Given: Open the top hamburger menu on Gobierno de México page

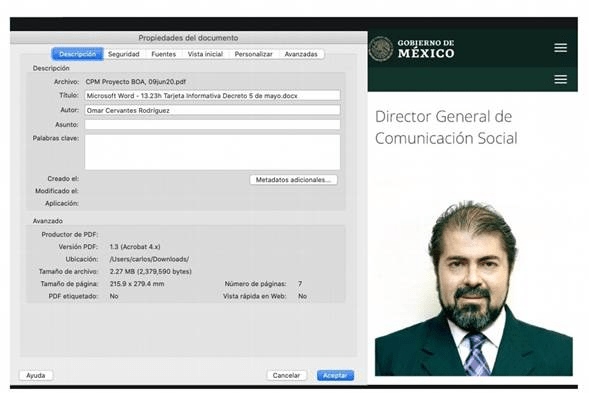Looking at the screenshot, I should [560, 48].
